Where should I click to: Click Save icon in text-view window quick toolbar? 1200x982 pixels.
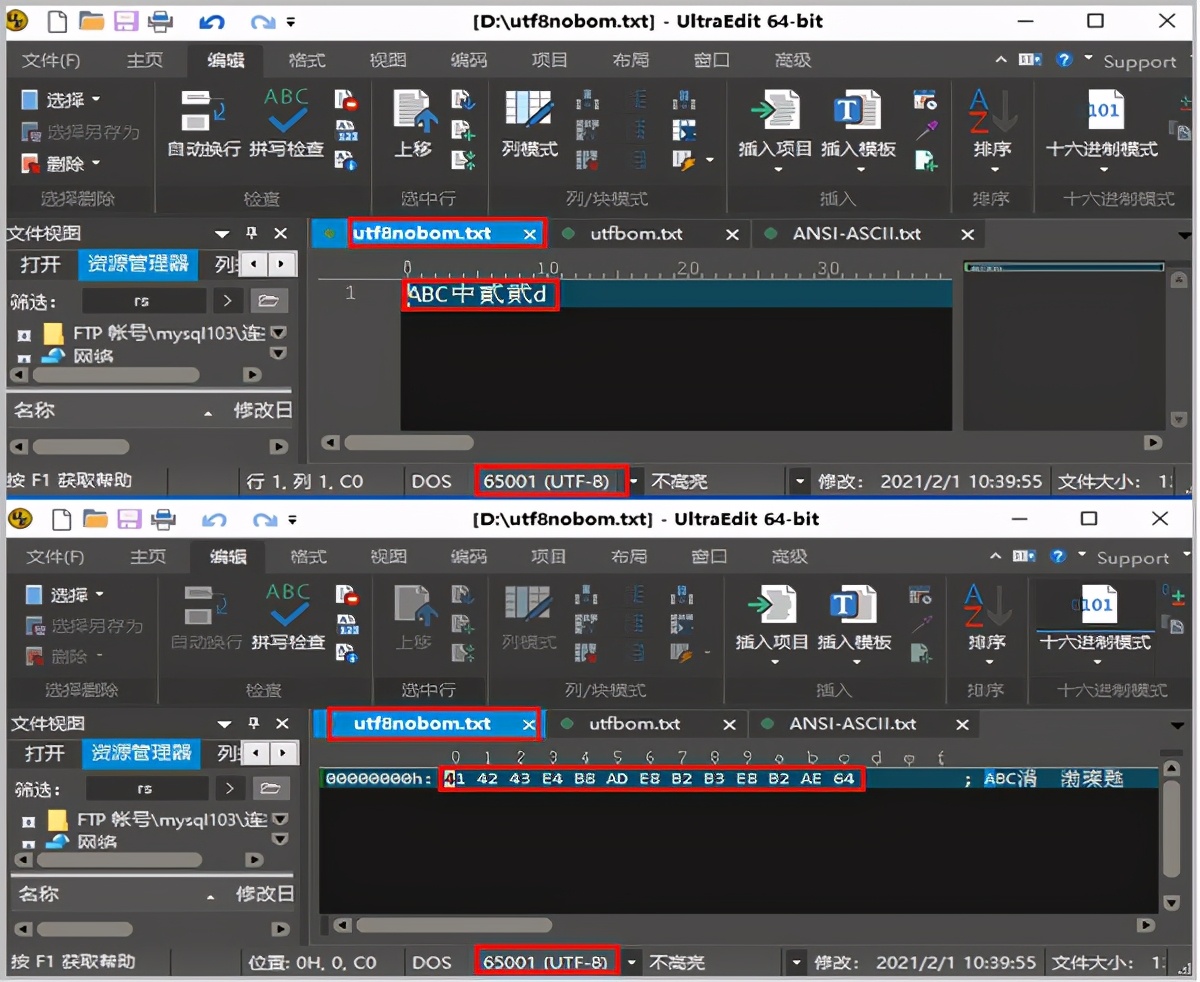tap(125, 21)
